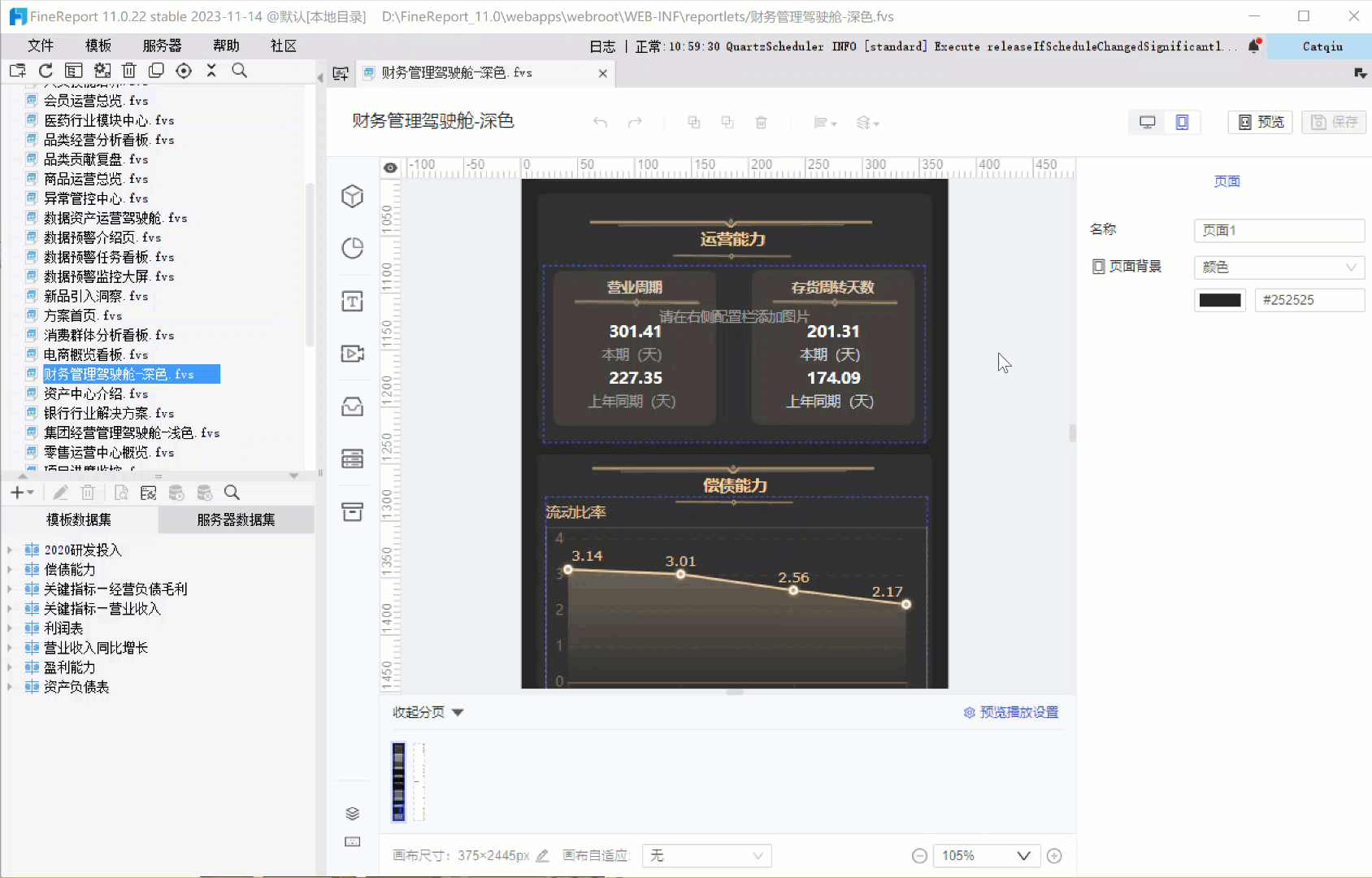Open the page background type dropdown
This screenshot has height=878, width=1372.
point(1279,267)
